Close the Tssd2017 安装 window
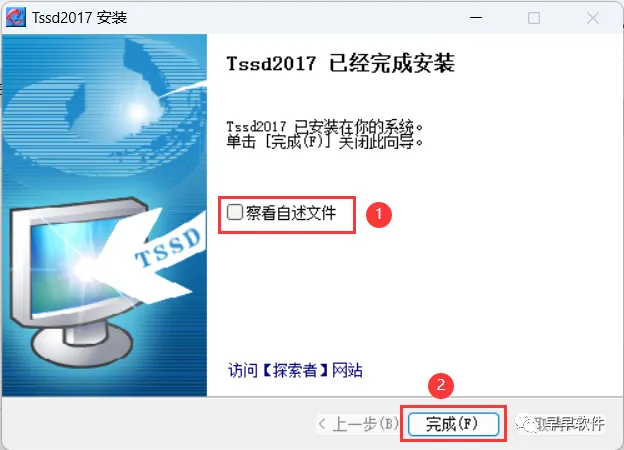This screenshot has width=624, height=450. (593, 18)
